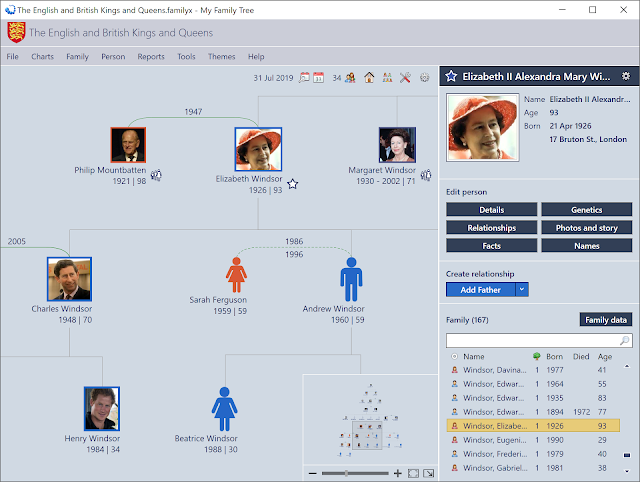
Task: Click family icon next to Margaret Windsor
Action: (426, 175)
